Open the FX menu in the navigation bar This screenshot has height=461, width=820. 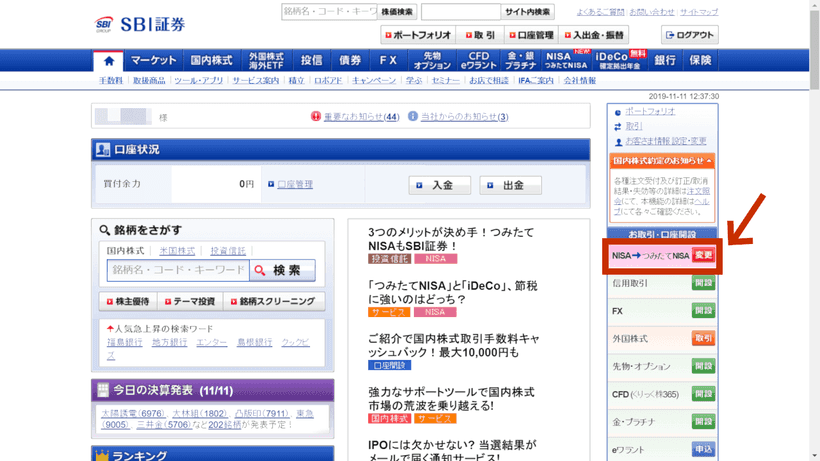click(x=388, y=61)
